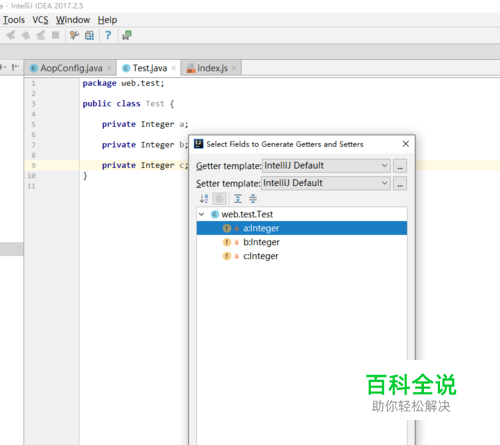Open Project Structure from the toolbar

[x=89, y=35]
